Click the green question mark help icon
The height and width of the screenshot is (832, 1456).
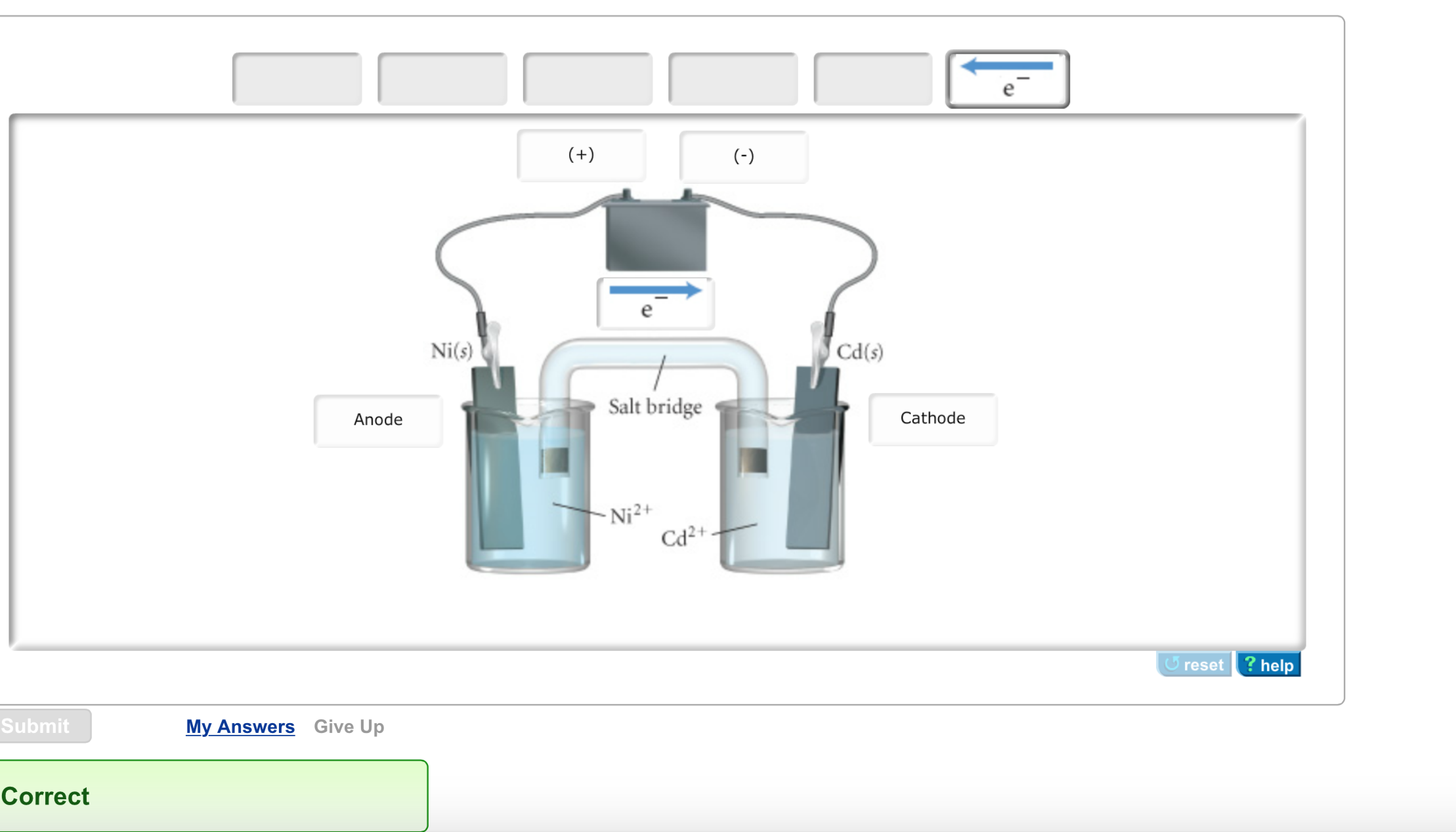(x=1250, y=664)
